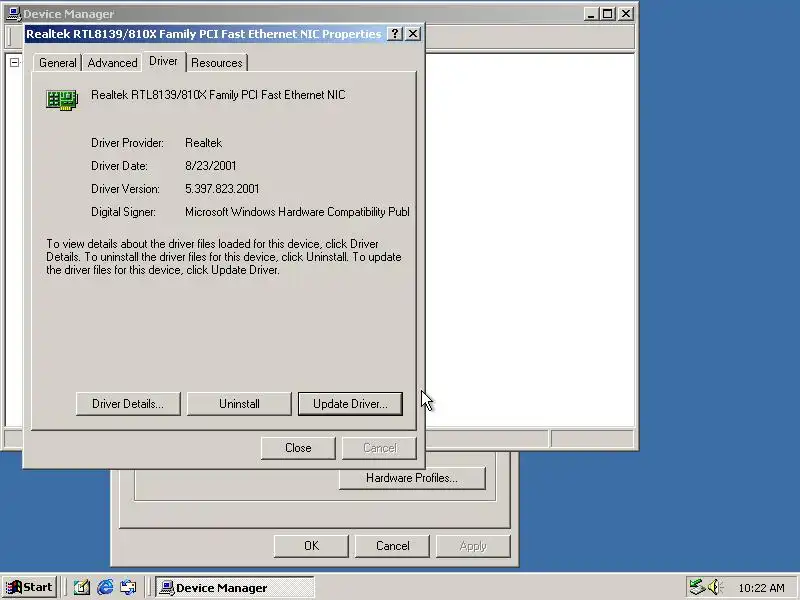The image size is (800, 600).
Task: Click the Driver Provider Realtek value
Action: [203, 143]
